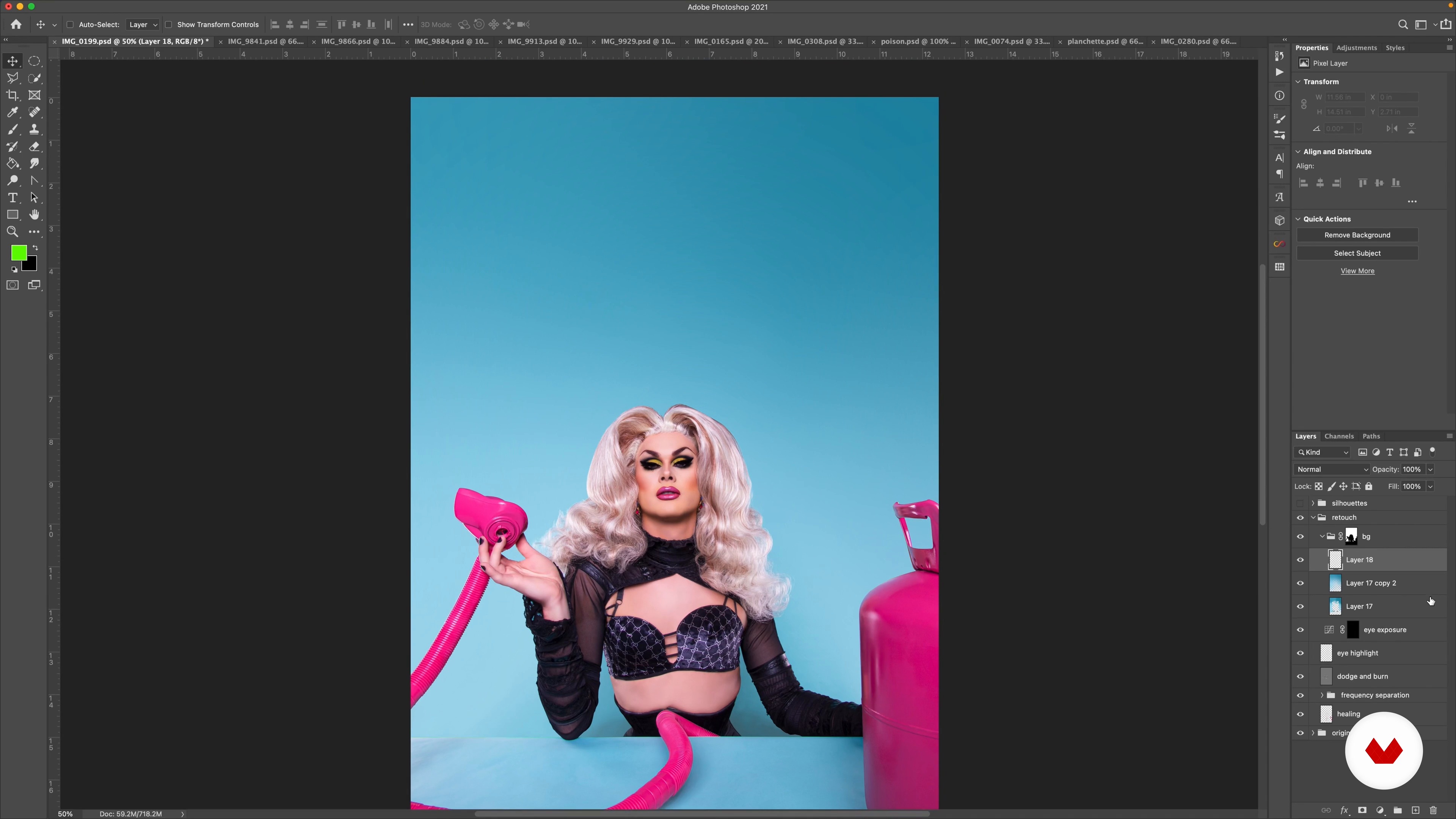This screenshot has height=819, width=1456.
Task: Select the Crop tool
Action: pyautogui.click(x=13, y=96)
